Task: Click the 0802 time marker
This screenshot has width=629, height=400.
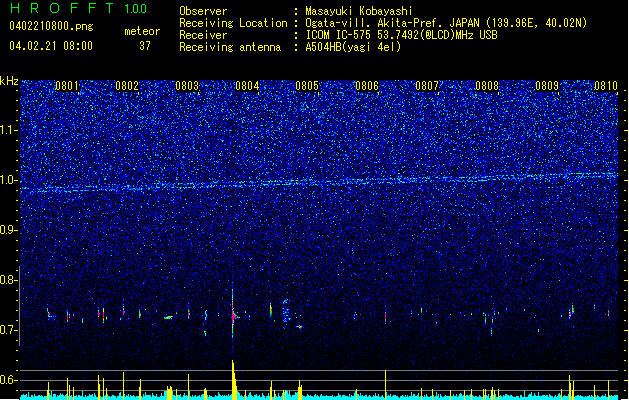Action: [x=127, y=86]
